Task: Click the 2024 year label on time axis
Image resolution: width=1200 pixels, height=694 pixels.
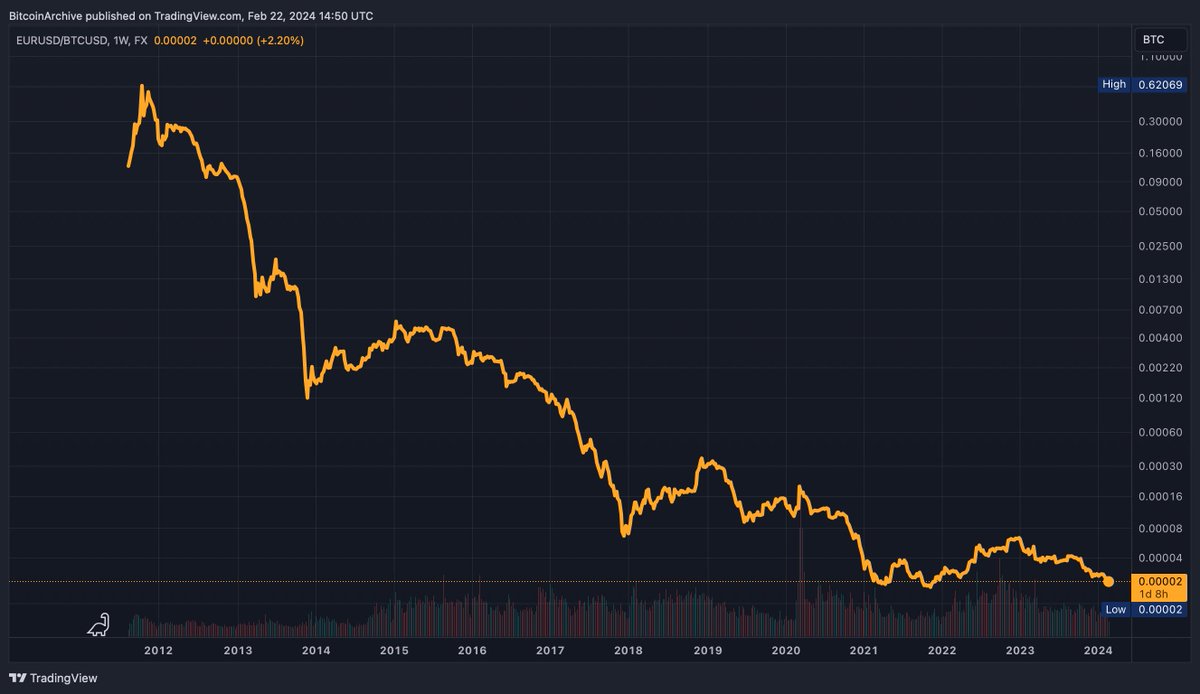Action: click(x=1098, y=650)
